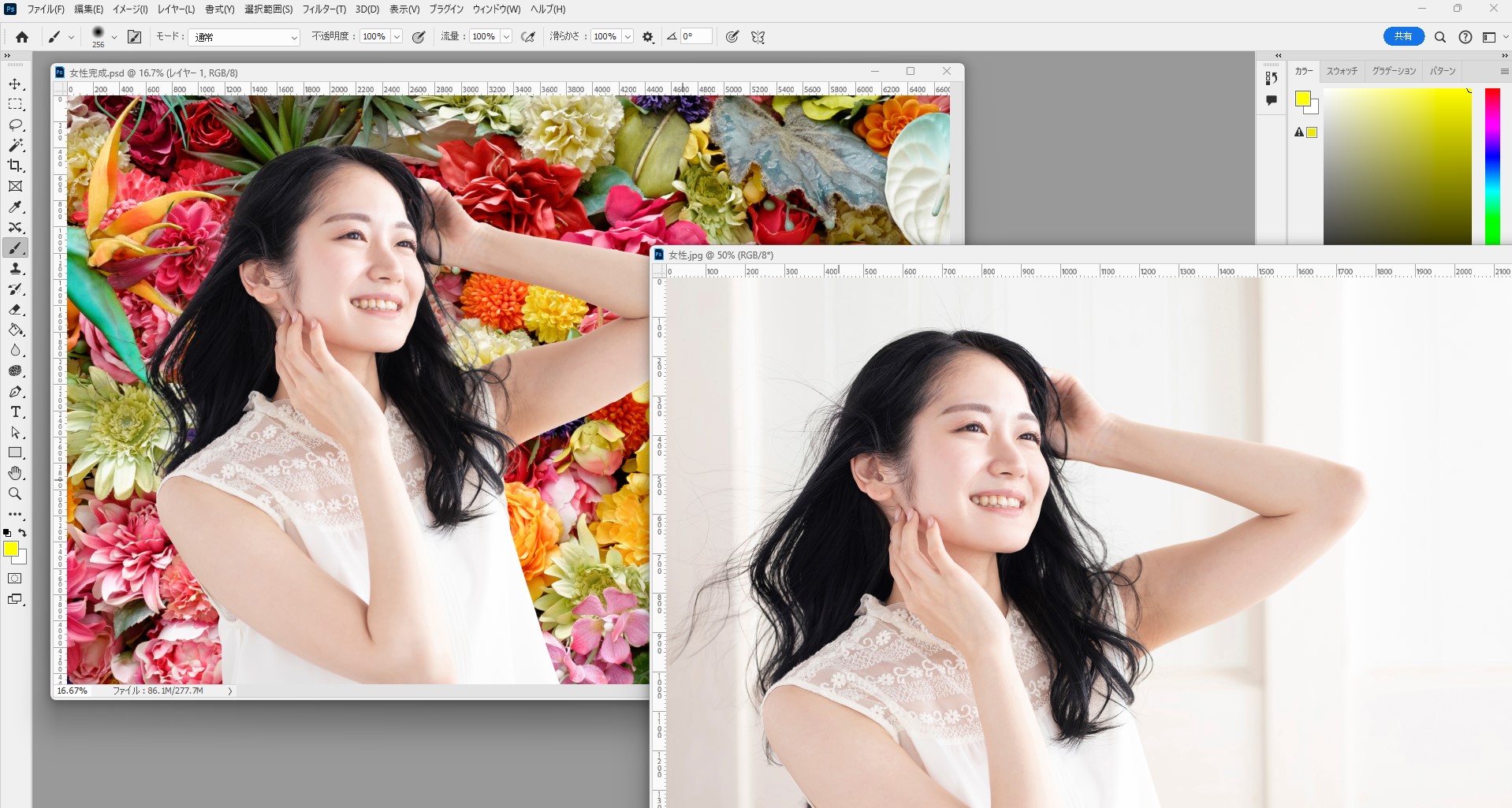
Task: Swap foreground and background colors
Action: pyautogui.click(x=22, y=533)
